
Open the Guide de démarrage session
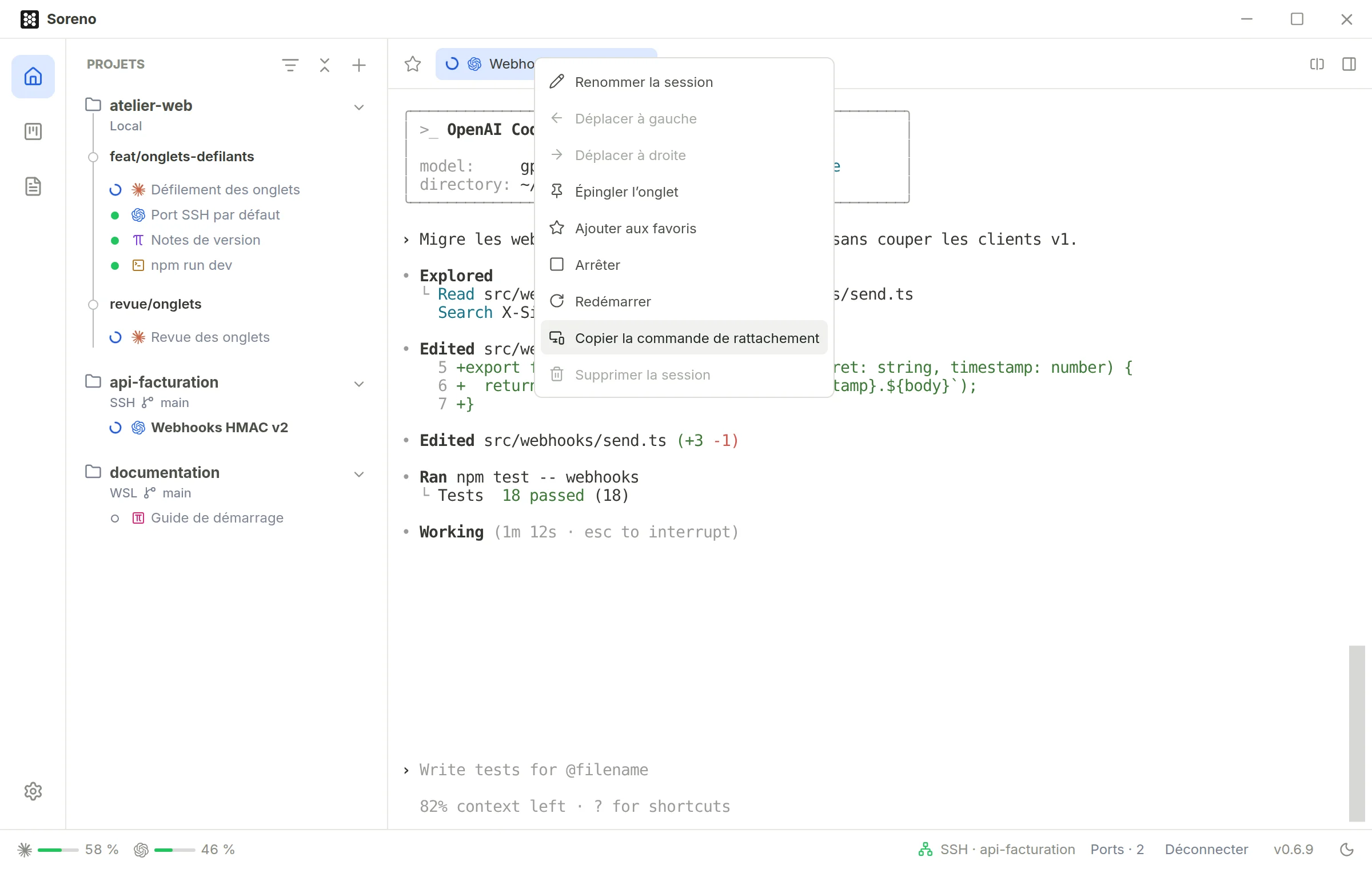(217, 518)
